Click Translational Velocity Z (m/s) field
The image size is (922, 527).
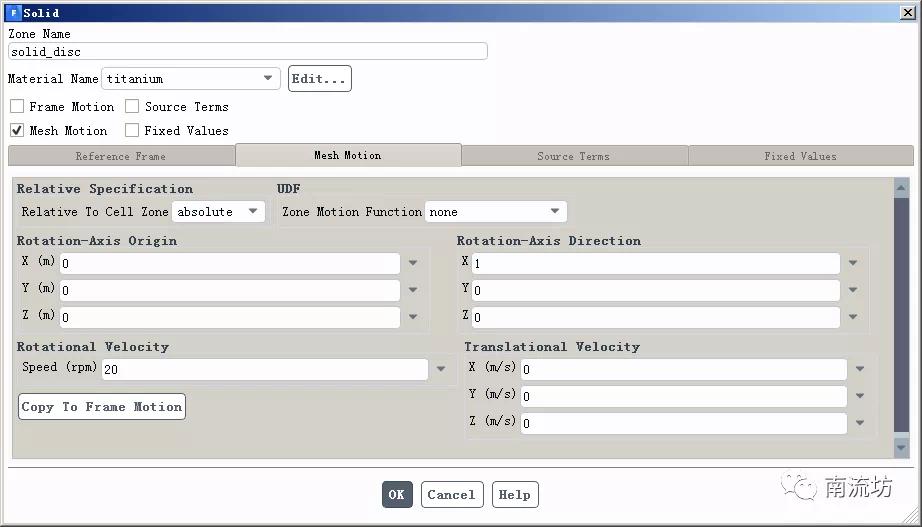pos(684,423)
